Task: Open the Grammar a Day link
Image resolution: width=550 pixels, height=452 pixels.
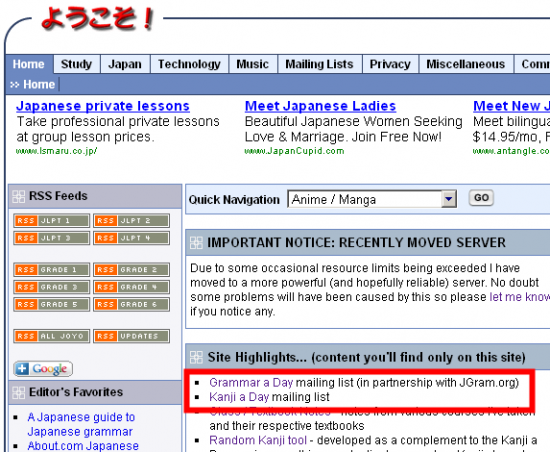Action: point(251,382)
